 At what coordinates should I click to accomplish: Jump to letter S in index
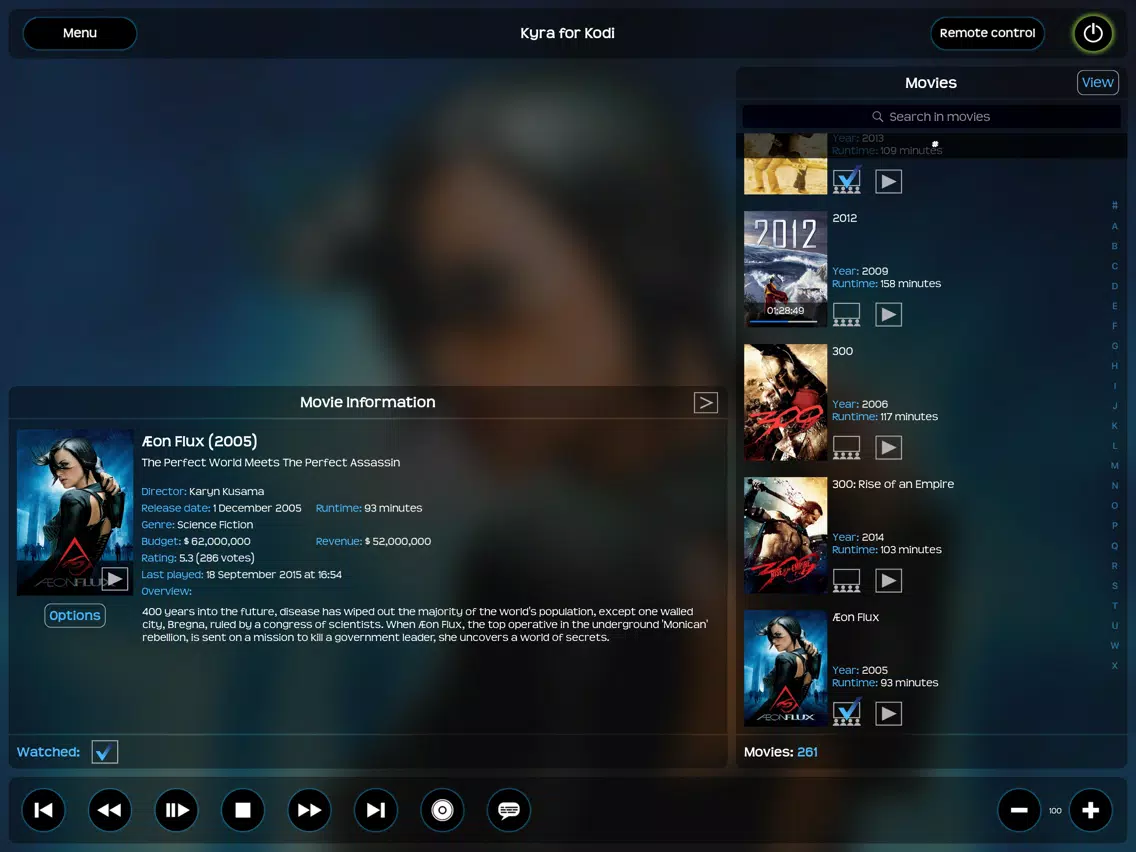1114,585
